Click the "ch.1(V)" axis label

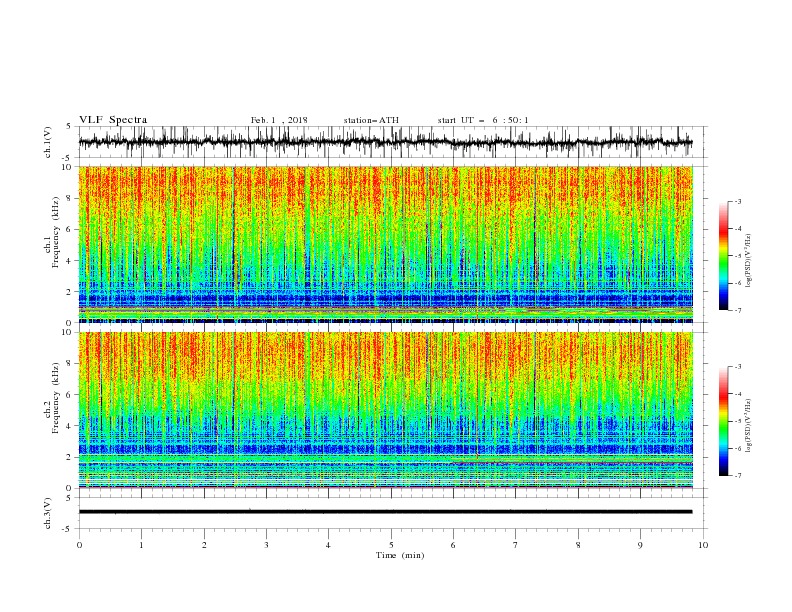click(x=48, y=142)
